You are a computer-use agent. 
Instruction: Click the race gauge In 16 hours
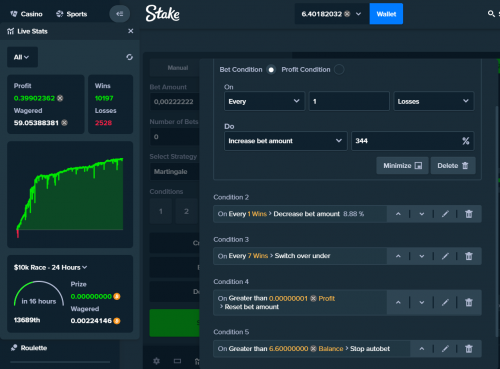(39, 294)
